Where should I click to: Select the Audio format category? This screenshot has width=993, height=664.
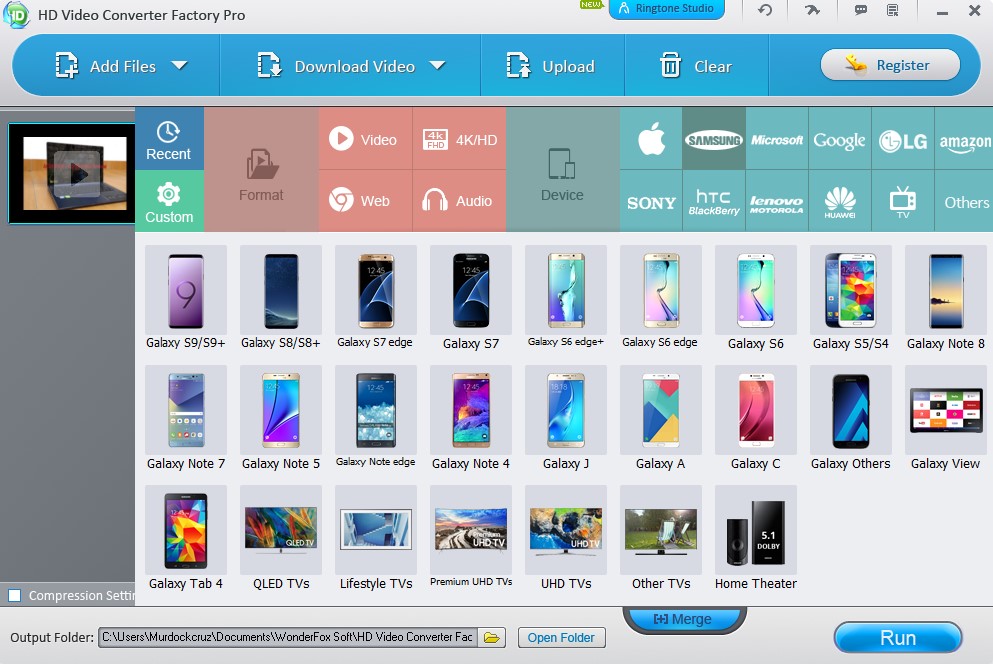[x=459, y=201]
